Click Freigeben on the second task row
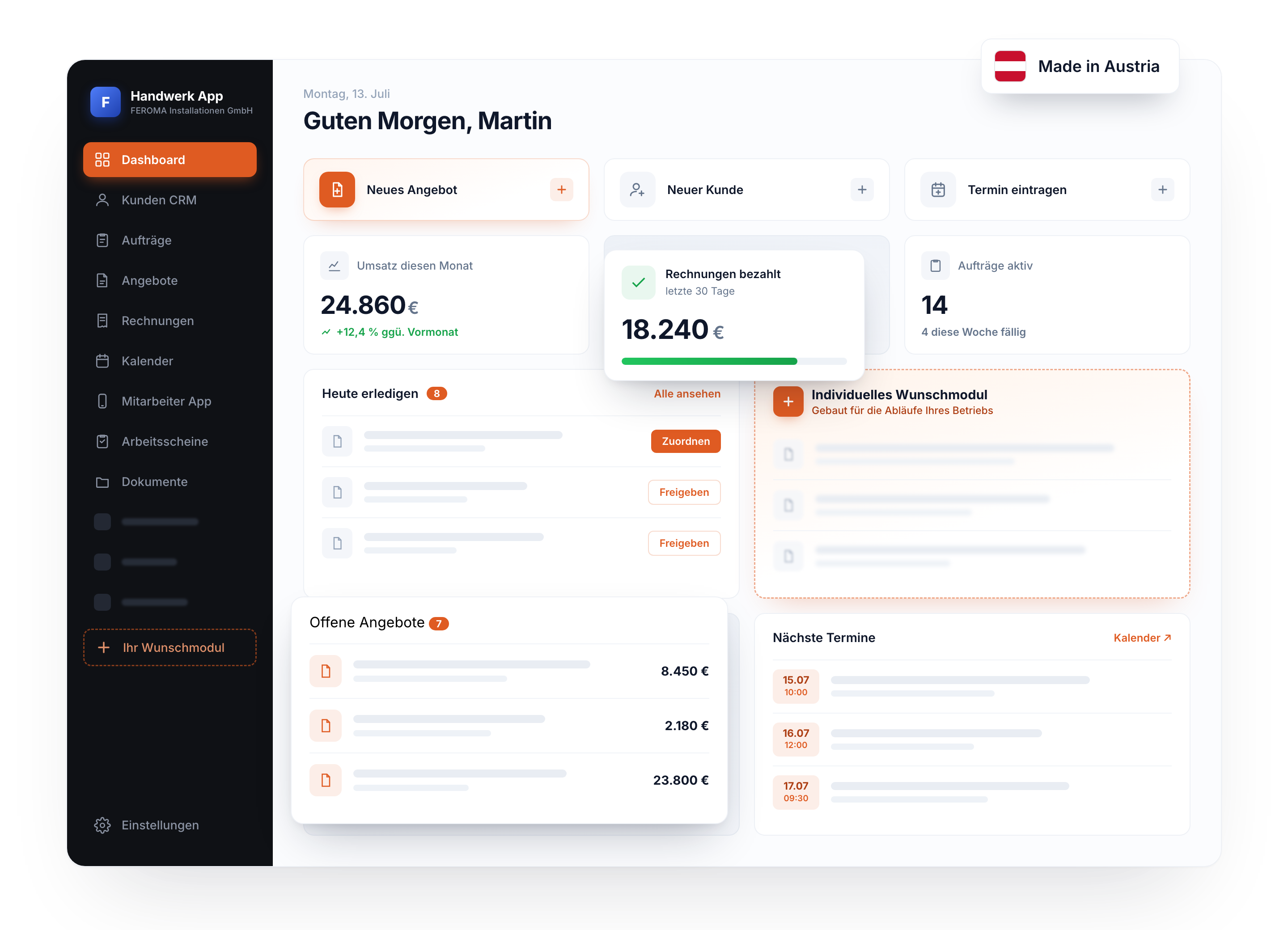Image resolution: width=1288 pixels, height=930 pixels. point(684,492)
